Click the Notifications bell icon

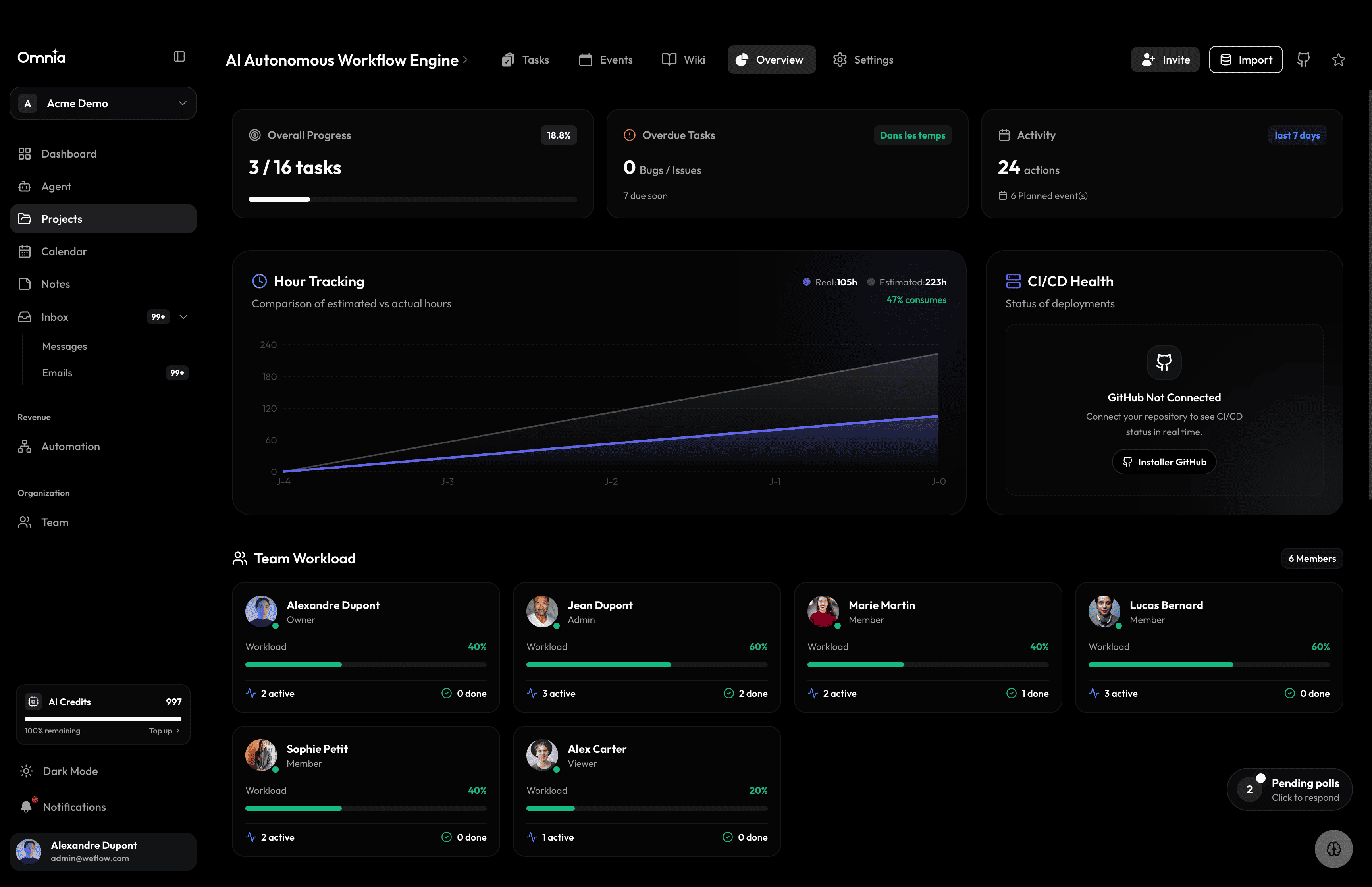[x=27, y=806]
